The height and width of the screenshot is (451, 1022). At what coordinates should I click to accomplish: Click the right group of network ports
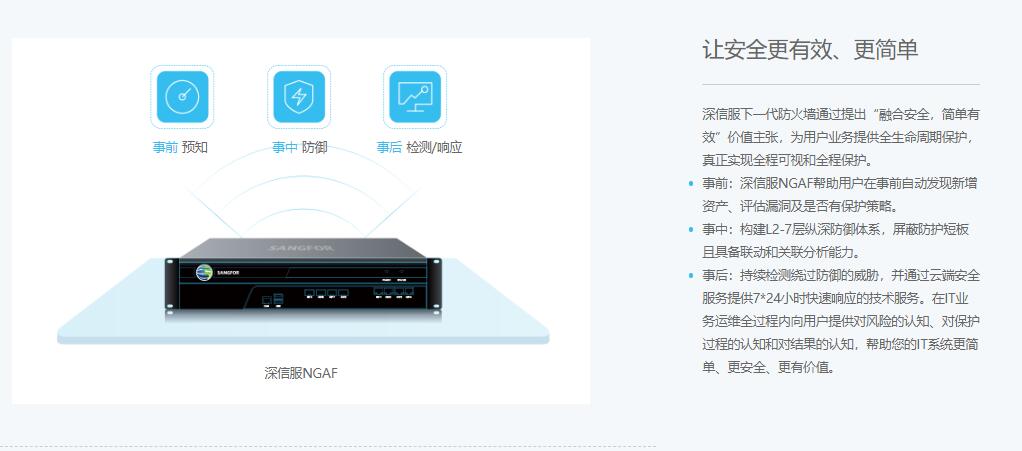(394, 293)
